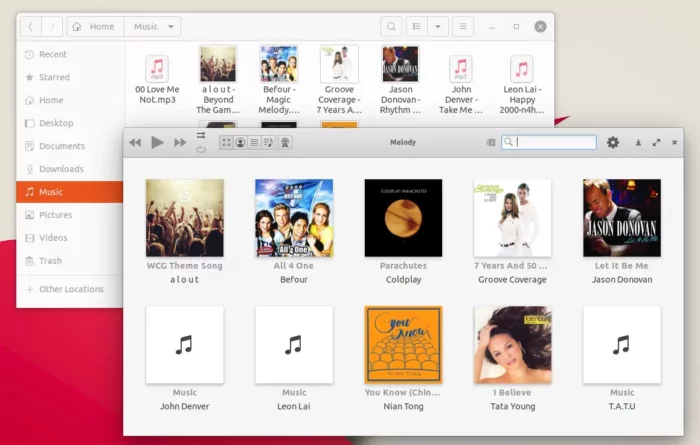Select file 00 Love Me Not.mp3
The height and width of the screenshot is (445, 700).
click(157, 79)
